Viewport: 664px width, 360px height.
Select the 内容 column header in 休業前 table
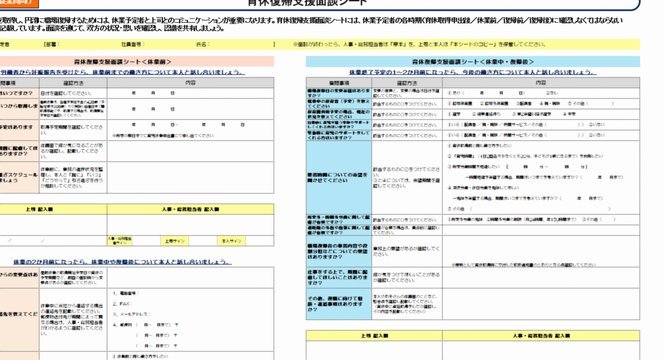(x=191, y=83)
